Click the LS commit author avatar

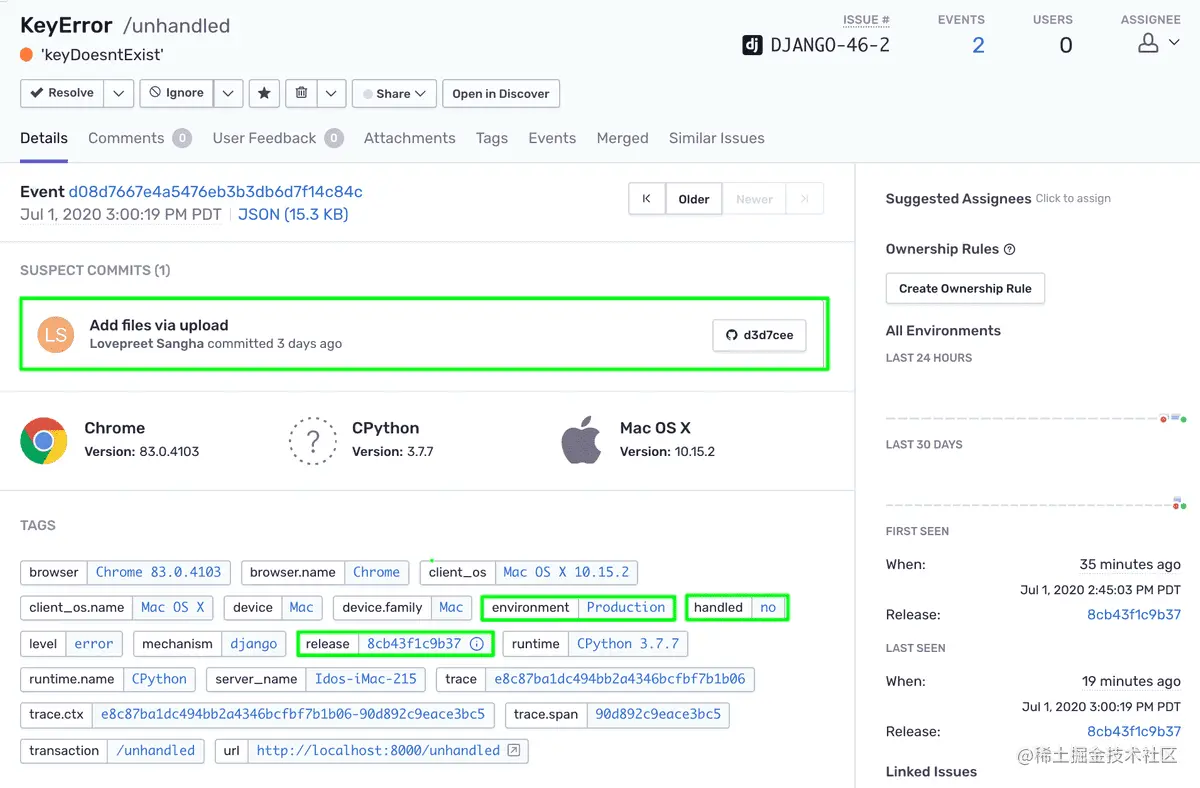(56, 334)
